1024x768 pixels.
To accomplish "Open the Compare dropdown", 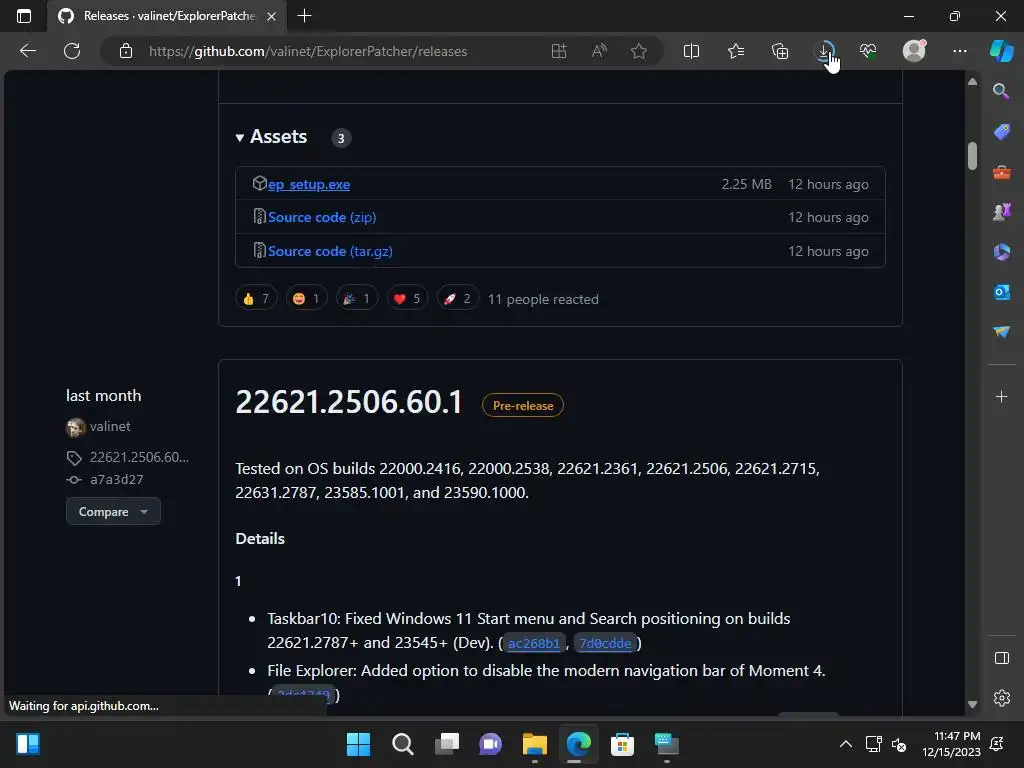I will pos(113,511).
